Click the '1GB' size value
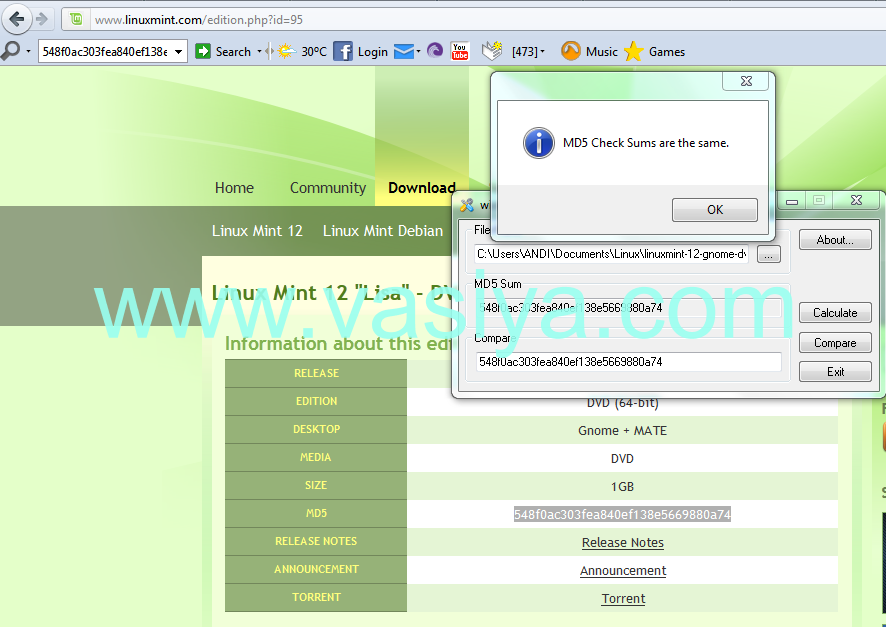The height and width of the screenshot is (627, 886). [622, 486]
